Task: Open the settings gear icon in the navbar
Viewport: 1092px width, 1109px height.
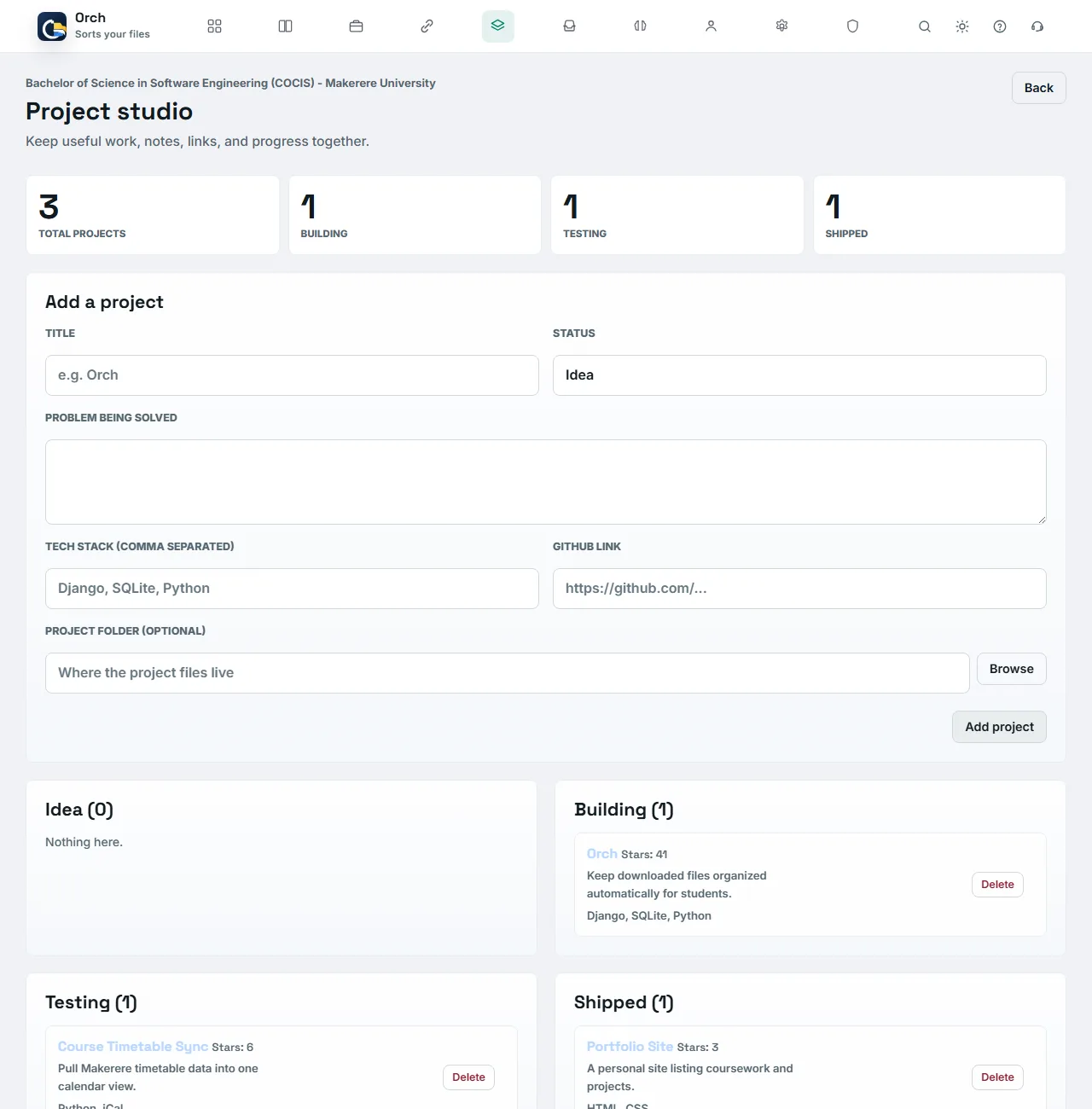Action: (x=781, y=26)
